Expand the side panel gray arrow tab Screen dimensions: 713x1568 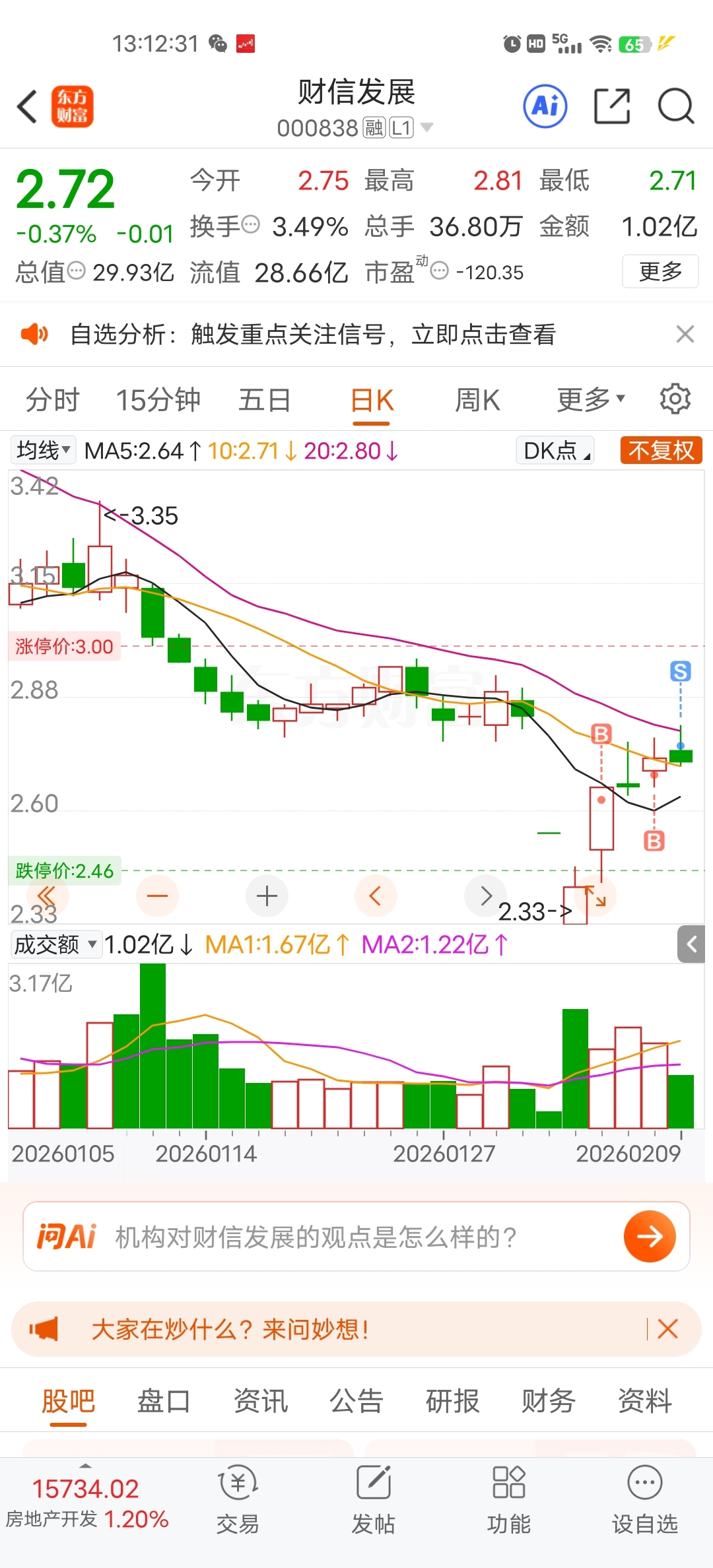click(x=691, y=944)
